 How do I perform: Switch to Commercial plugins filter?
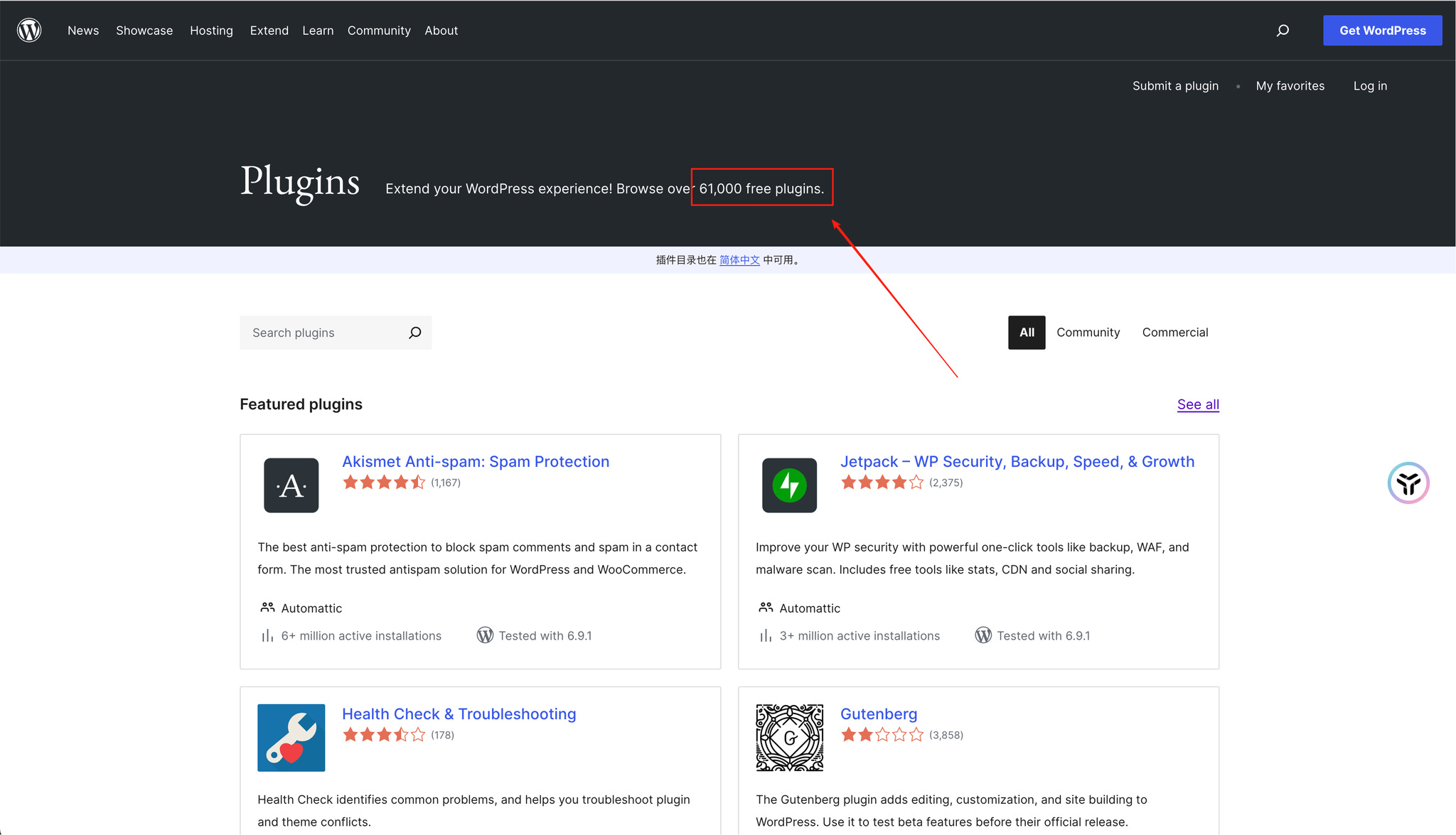[1174, 333]
